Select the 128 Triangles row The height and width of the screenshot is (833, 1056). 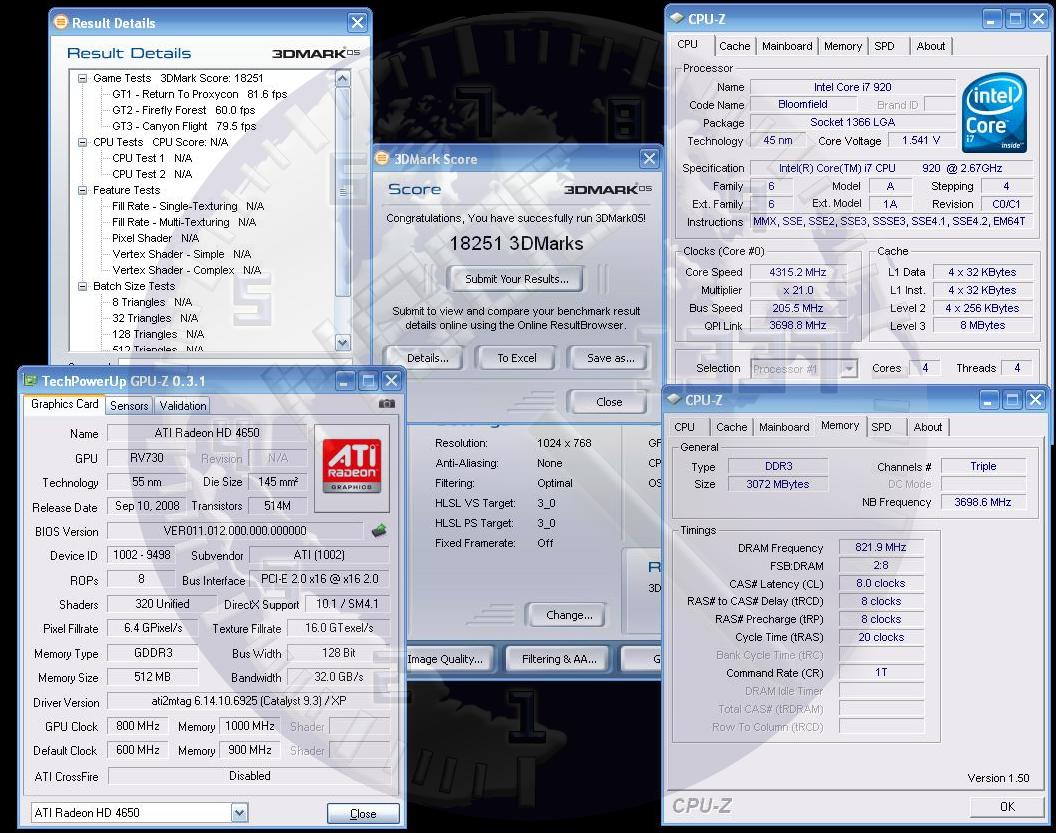pyautogui.click(x=158, y=334)
